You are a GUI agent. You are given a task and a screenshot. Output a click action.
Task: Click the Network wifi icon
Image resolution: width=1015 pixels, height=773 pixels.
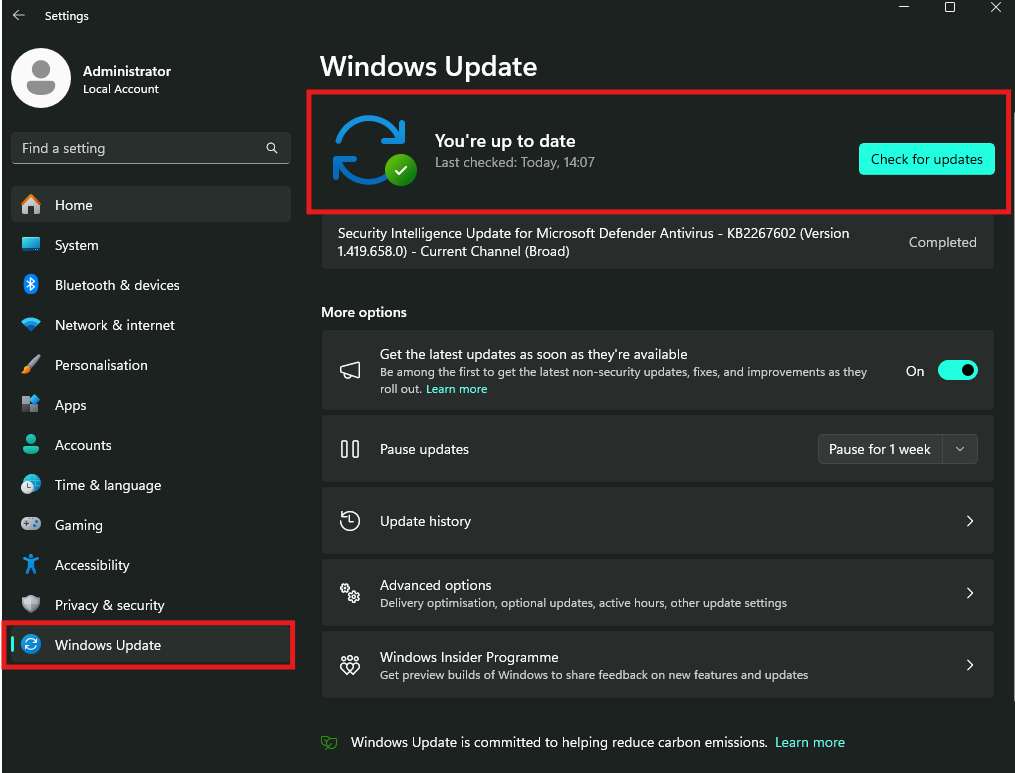click(x=30, y=324)
